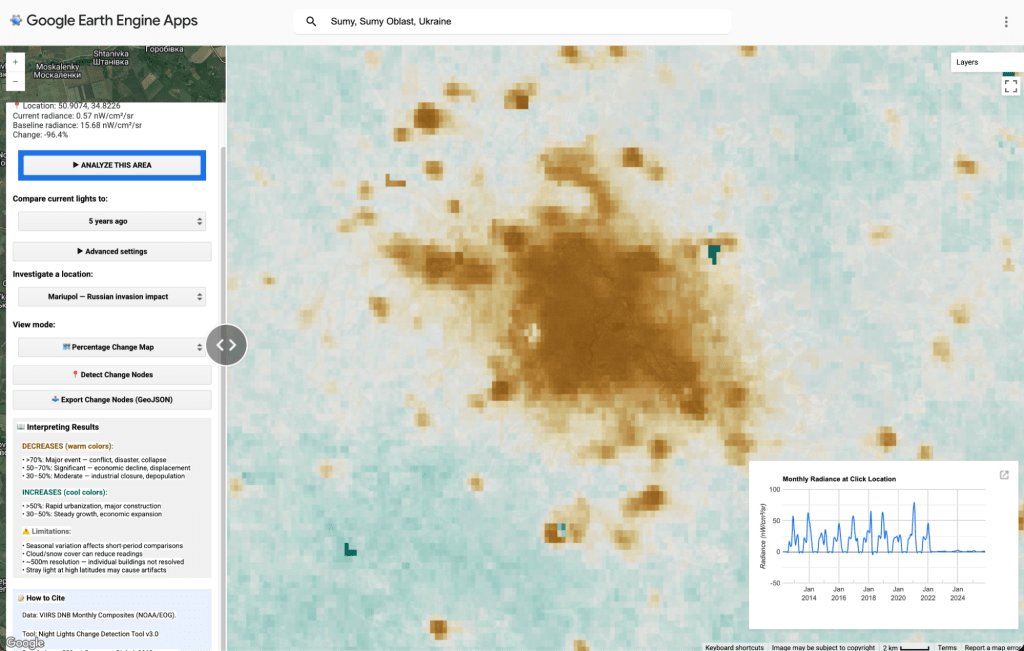Zoom out with the minus button
This screenshot has height=651, width=1024.
click(x=16, y=81)
